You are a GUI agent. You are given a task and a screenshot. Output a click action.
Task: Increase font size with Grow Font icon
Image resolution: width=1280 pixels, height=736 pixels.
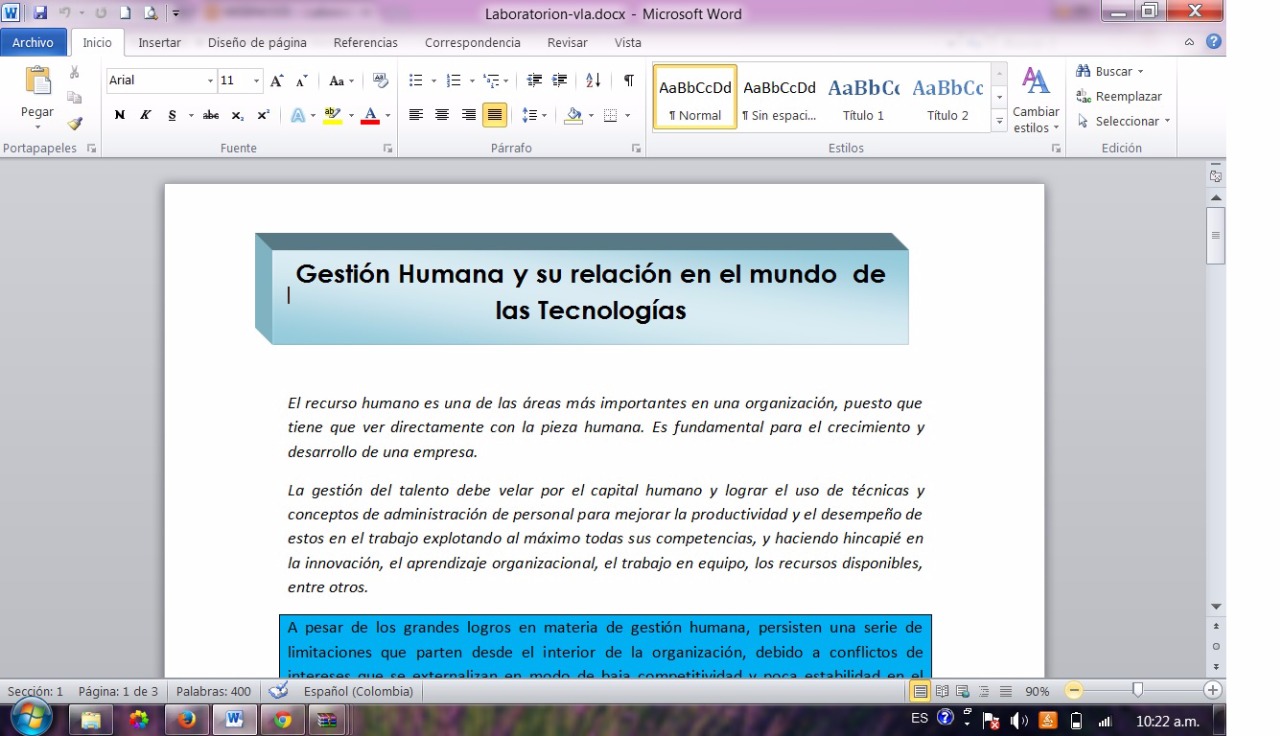pyautogui.click(x=277, y=81)
